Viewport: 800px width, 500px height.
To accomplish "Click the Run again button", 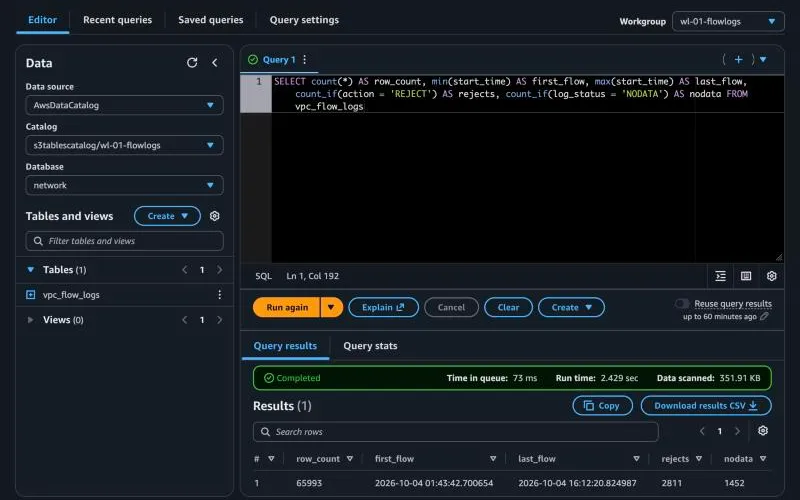I will (287, 307).
